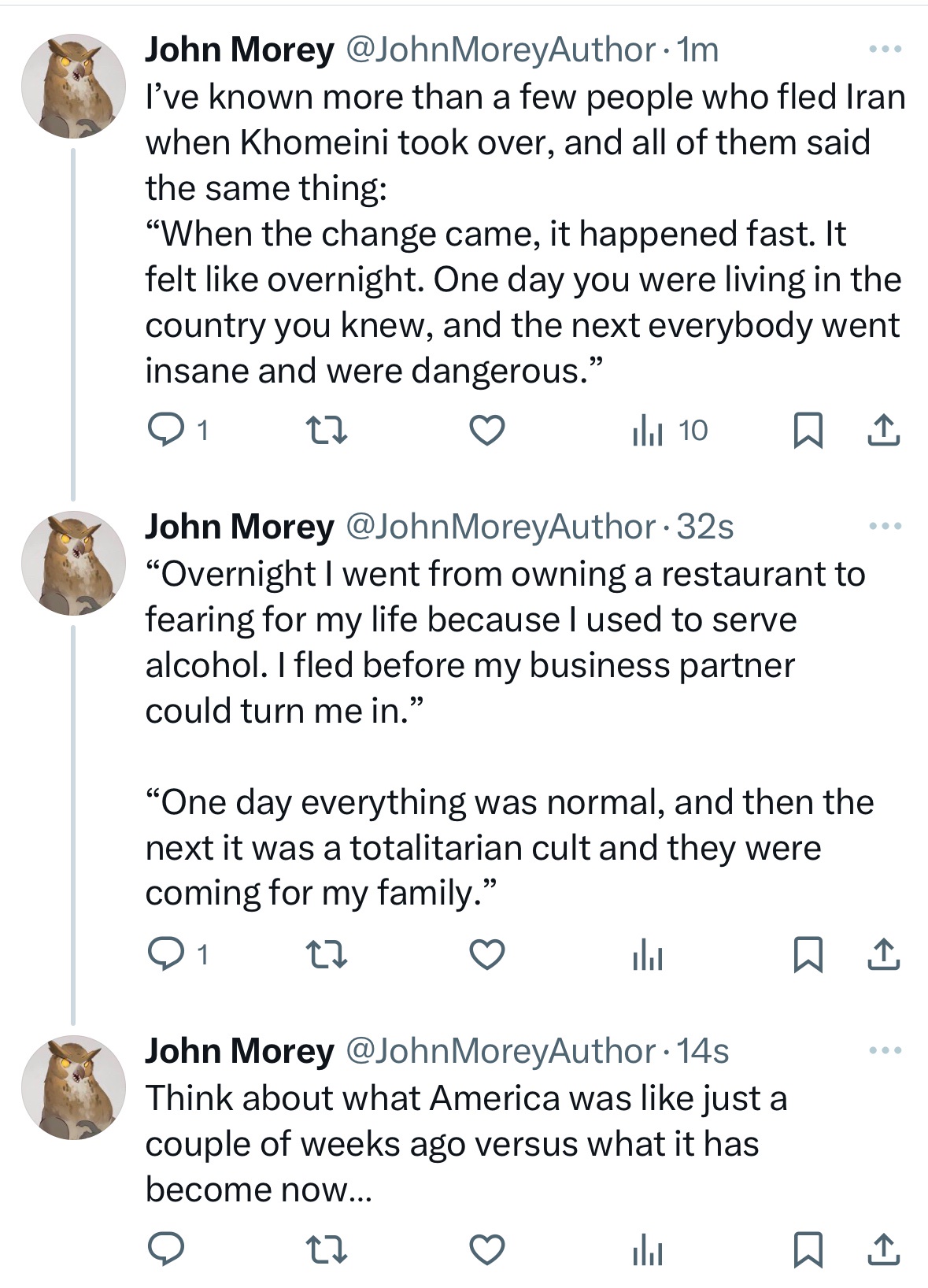Open John Morey name on 32s tweet
Image resolution: width=928 pixels, height=1288 pixels.
click(x=239, y=527)
